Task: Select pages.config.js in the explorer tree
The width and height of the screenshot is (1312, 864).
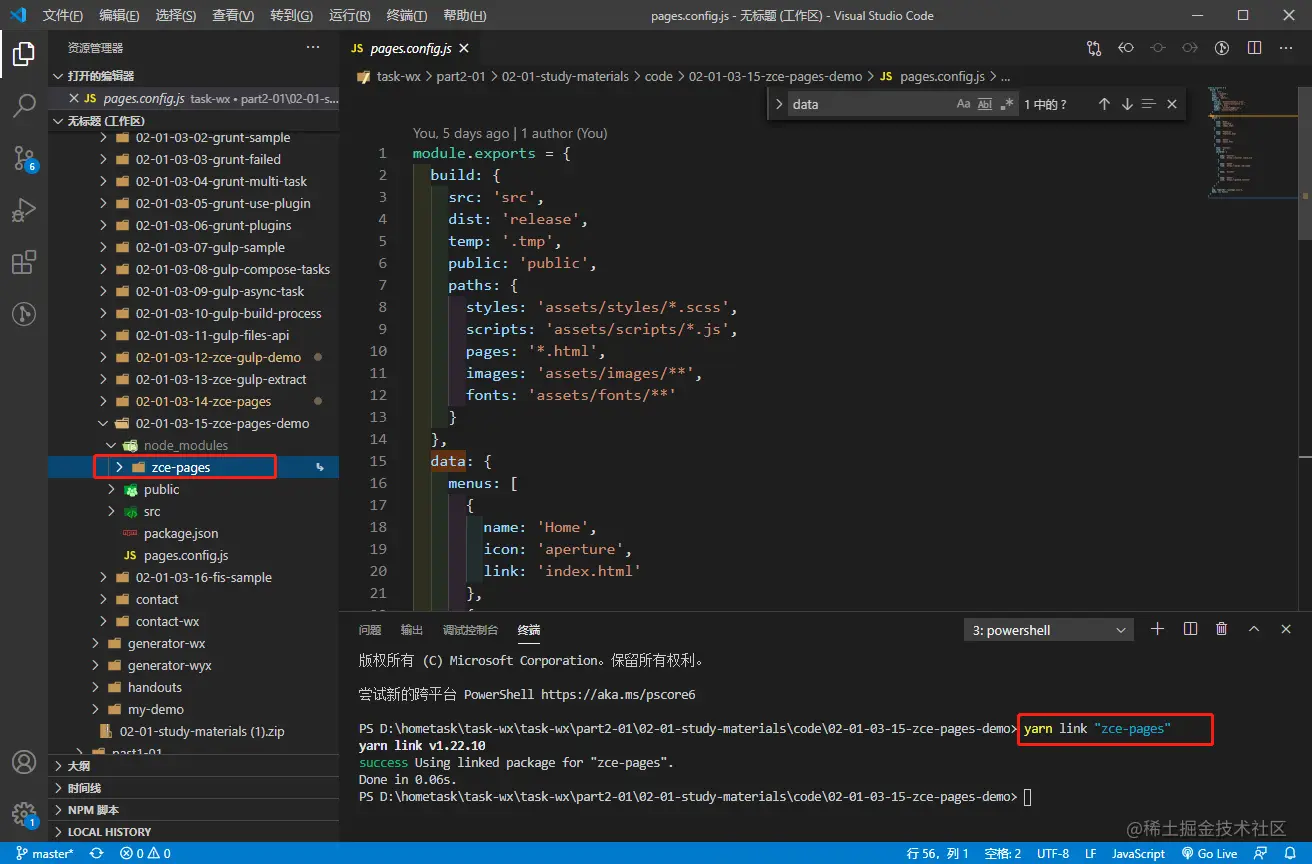Action: (x=186, y=555)
